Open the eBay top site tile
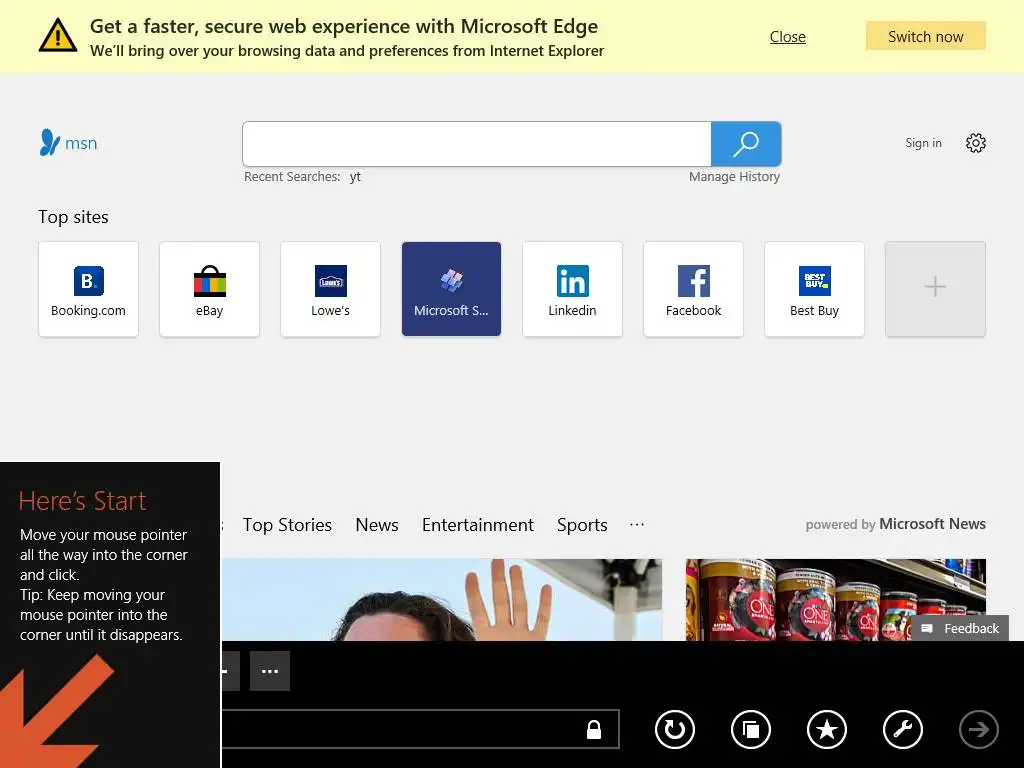Screen dimensions: 1024x768 click(209, 289)
